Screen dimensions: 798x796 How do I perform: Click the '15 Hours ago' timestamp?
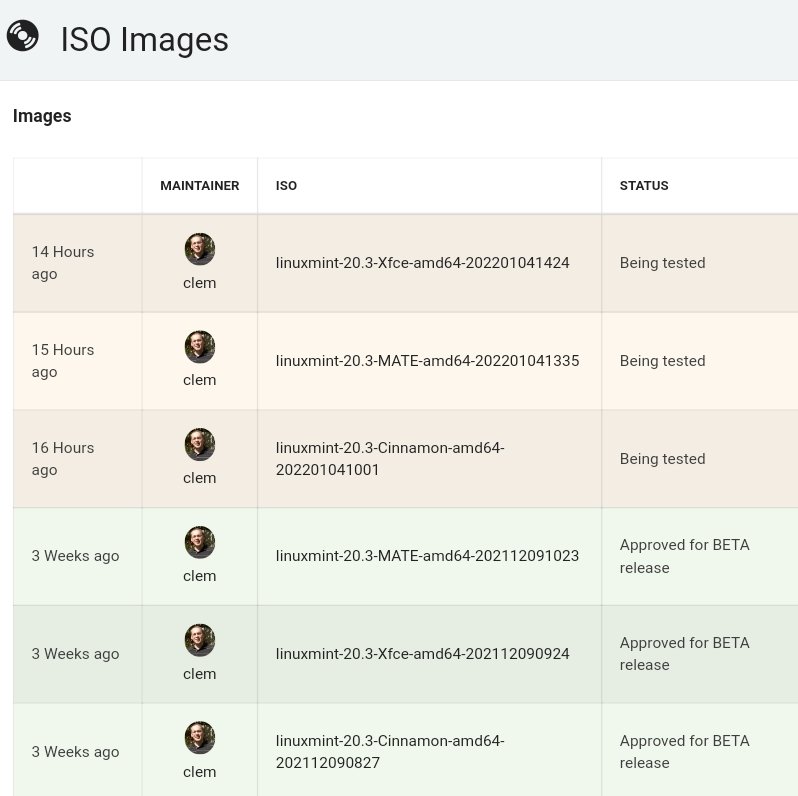point(63,361)
